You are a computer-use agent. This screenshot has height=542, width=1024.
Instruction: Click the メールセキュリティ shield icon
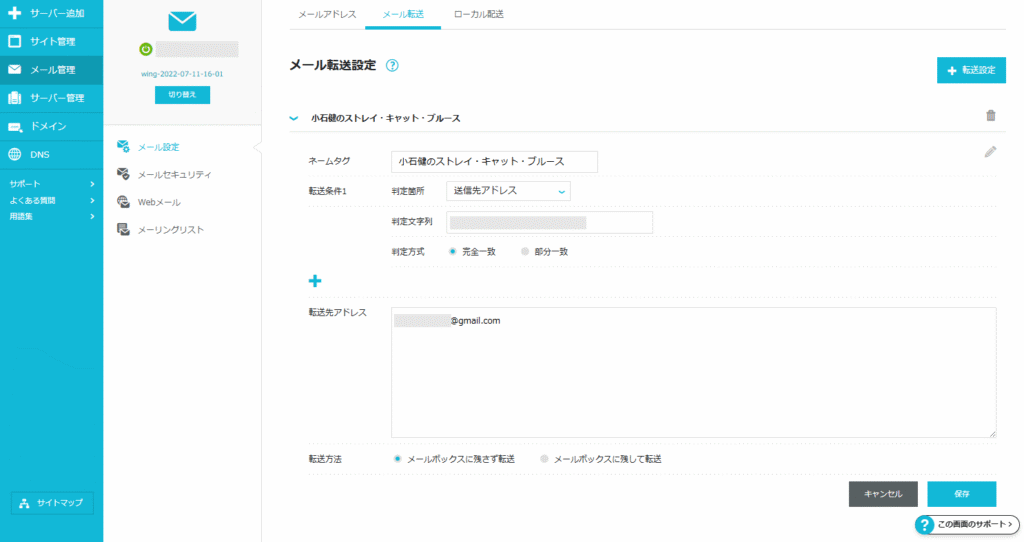click(123, 174)
